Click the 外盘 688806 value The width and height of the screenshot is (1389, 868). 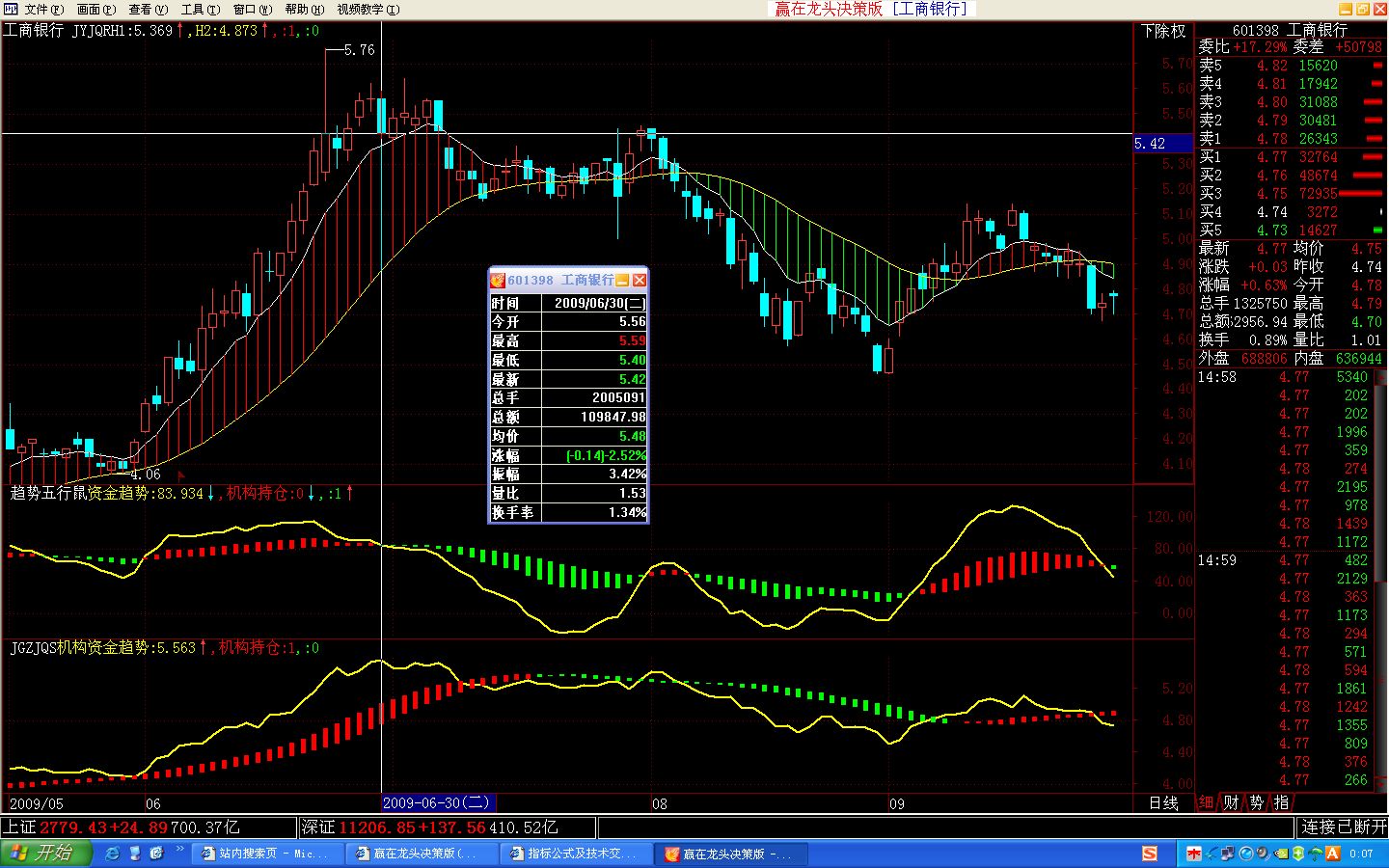pyautogui.click(x=1265, y=359)
